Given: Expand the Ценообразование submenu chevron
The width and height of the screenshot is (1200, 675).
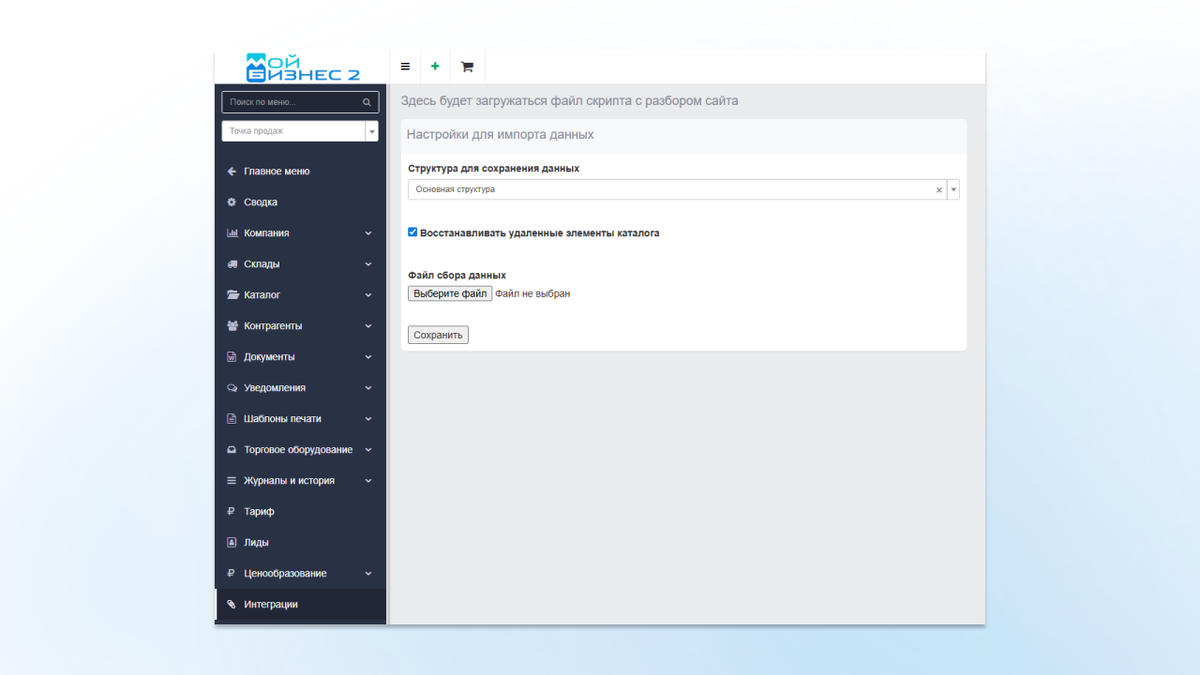Looking at the screenshot, I should 368,574.
